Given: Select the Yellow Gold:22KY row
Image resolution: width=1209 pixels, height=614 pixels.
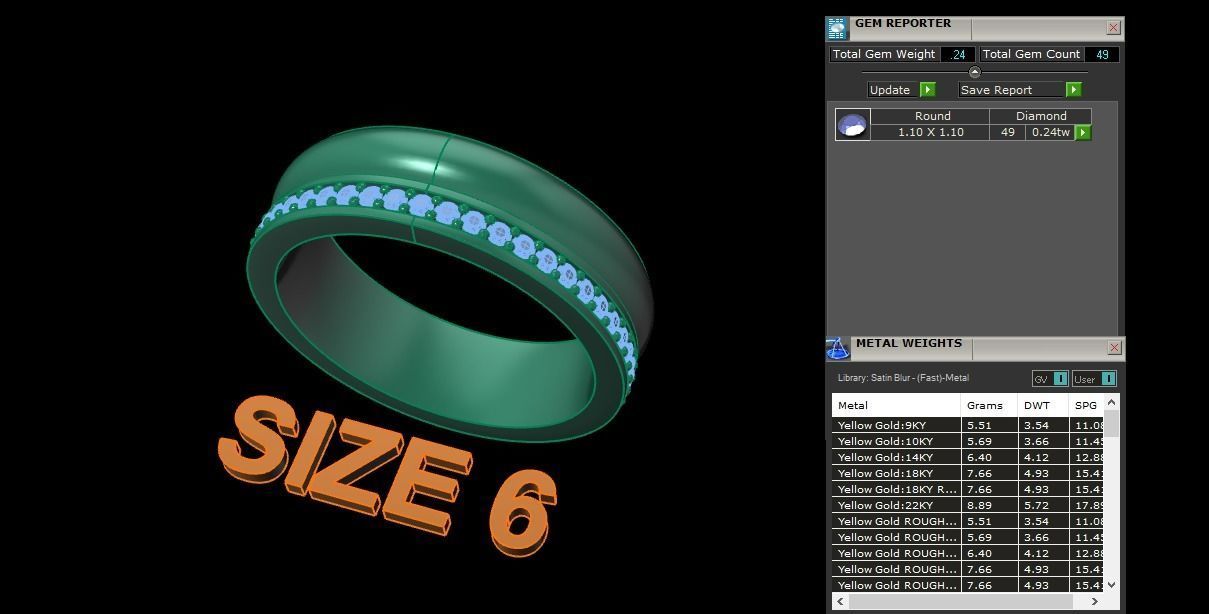Looking at the screenshot, I should pyautogui.click(x=968, y=505).
